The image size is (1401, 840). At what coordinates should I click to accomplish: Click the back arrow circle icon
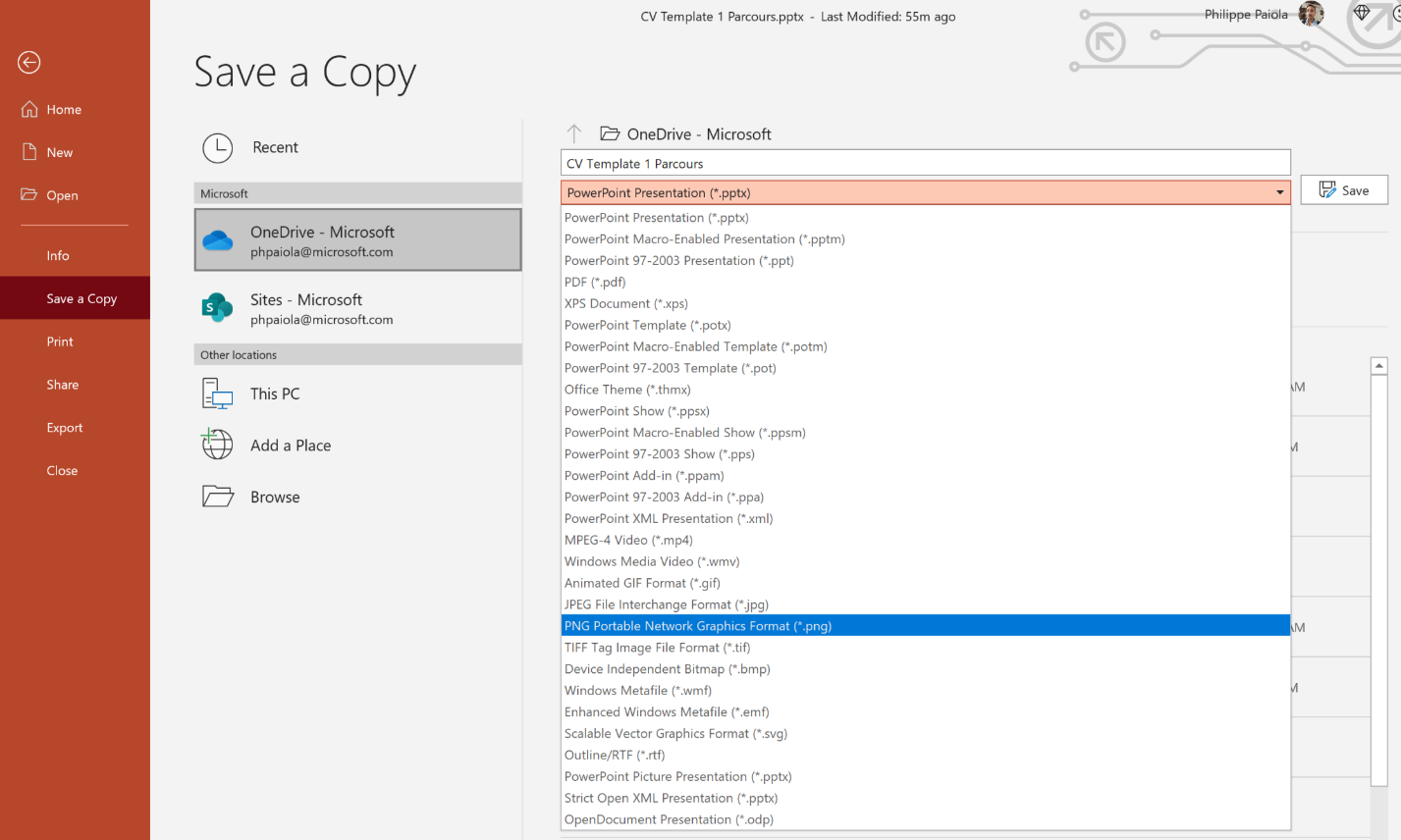[x=29, y=63]
